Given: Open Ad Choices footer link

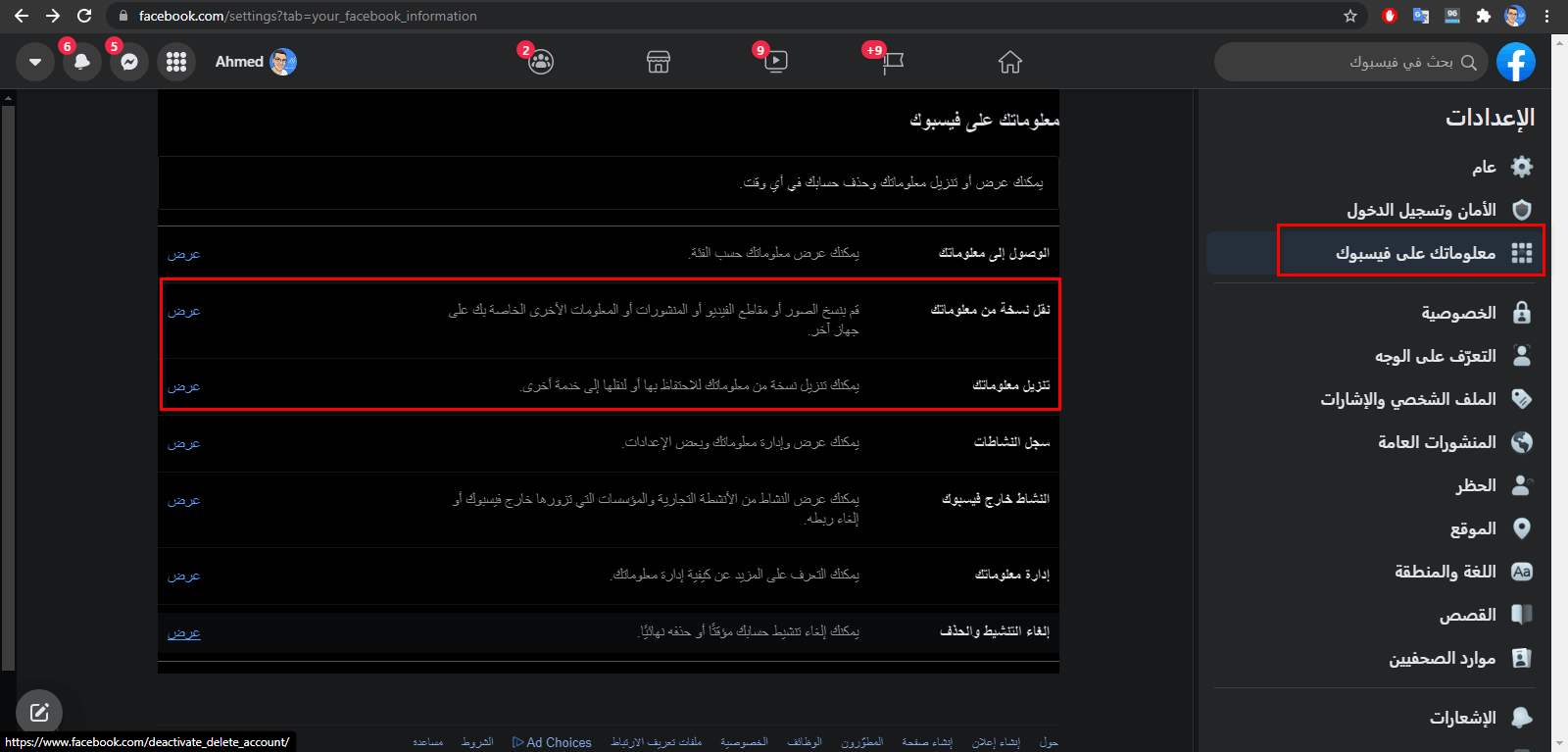Looking at the screenshot, I should point(552,742).
